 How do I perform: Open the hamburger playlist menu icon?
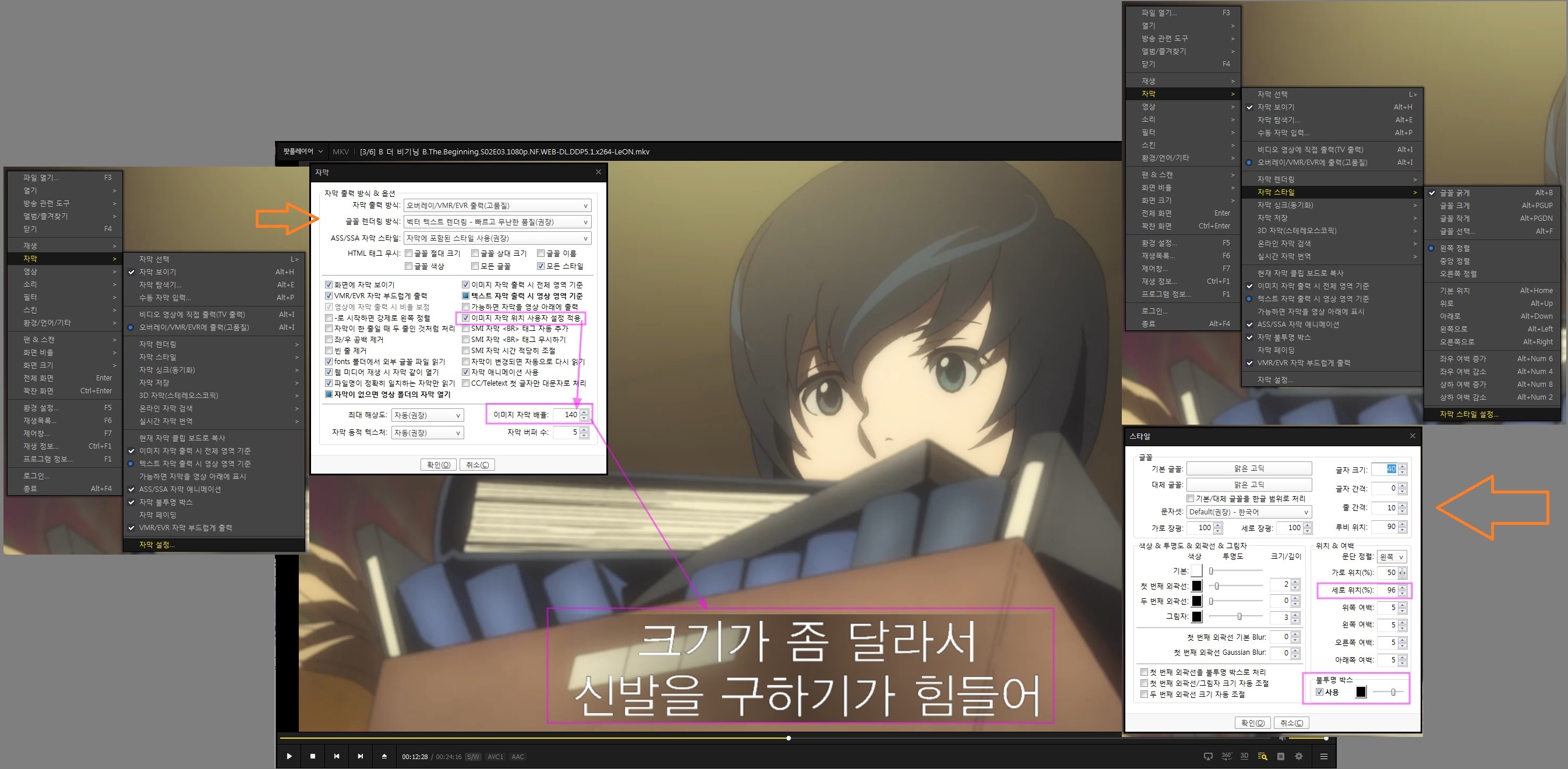click(1323, 756)
